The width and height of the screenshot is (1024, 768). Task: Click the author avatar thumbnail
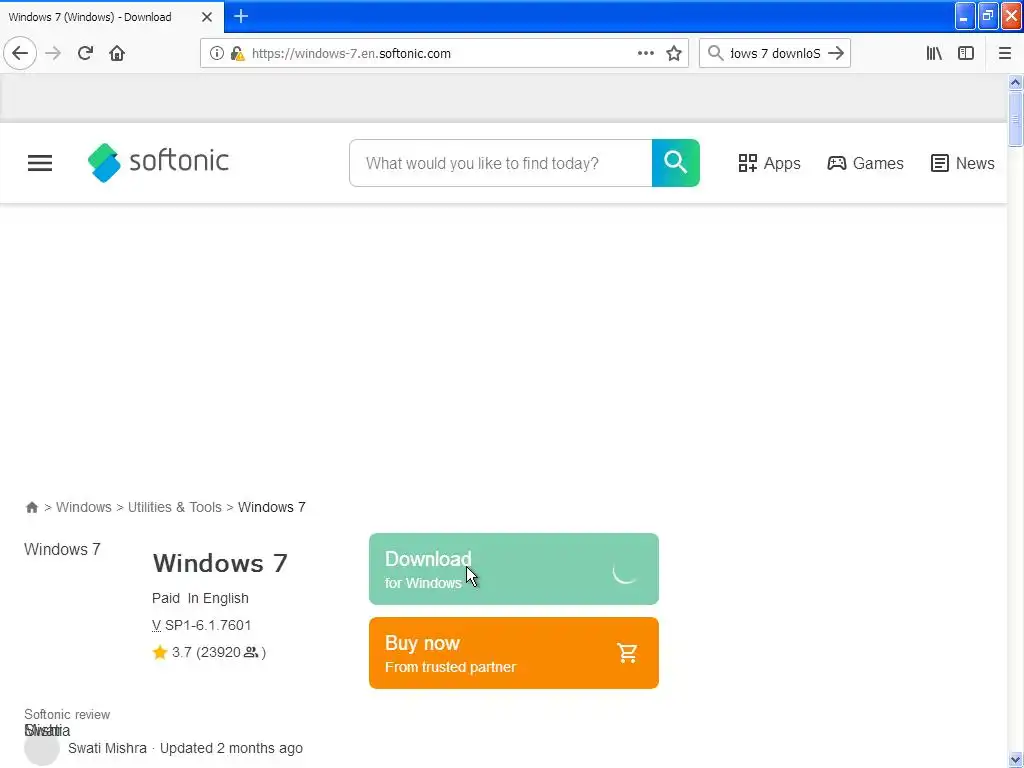coord(42,748)
